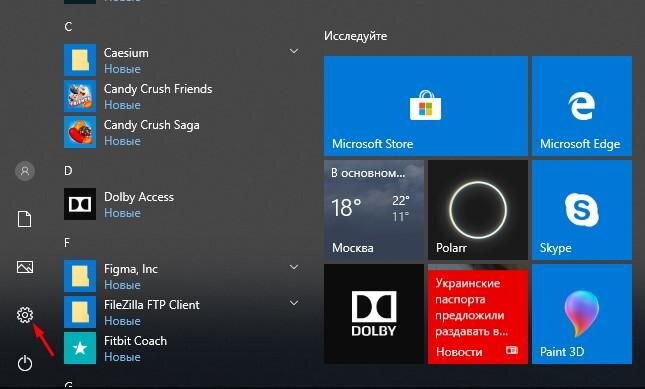Screen dimensions: 645x389
Task: Click the FileZilla FTP Client label
Action: click(x=151, y=305)
